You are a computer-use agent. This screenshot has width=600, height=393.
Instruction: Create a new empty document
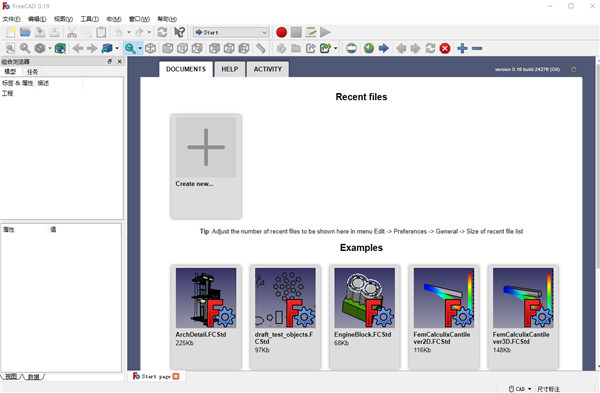tap(11, 33)
